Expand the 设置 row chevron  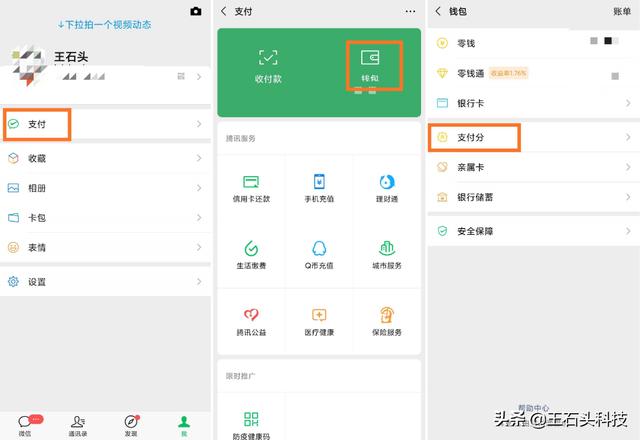[199, 282]
